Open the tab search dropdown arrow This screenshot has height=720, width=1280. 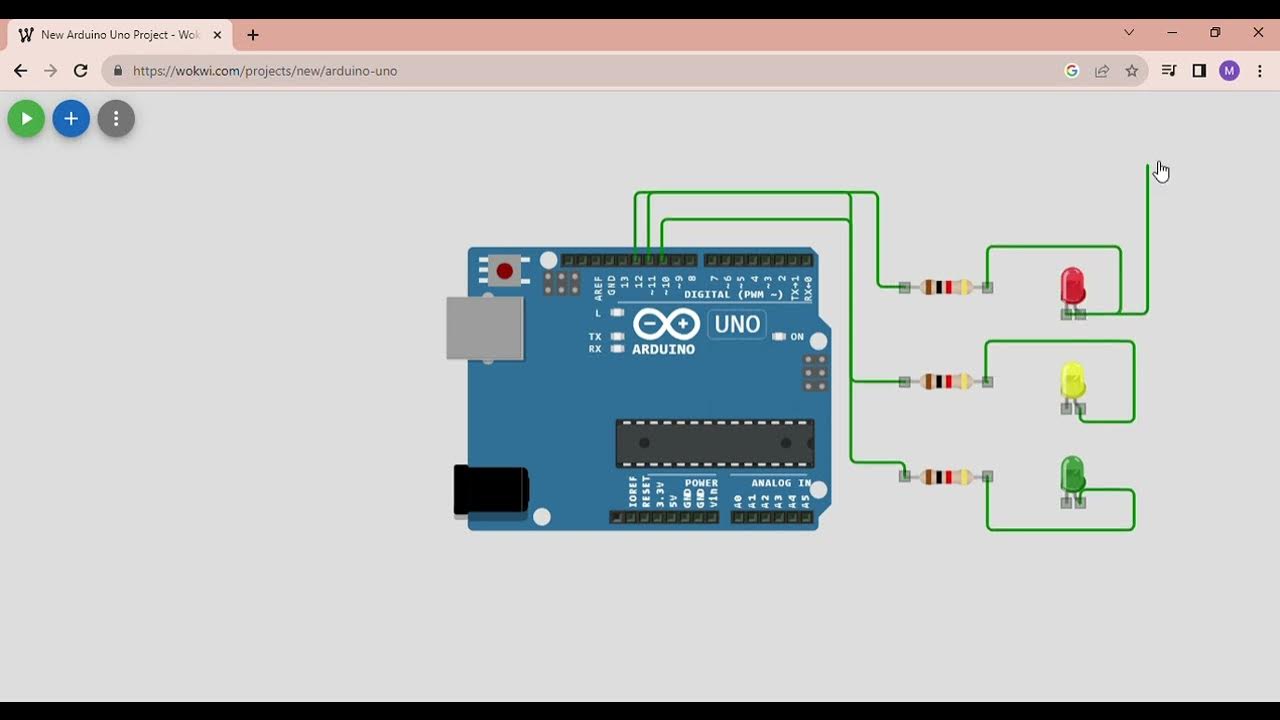point(1129,33)
